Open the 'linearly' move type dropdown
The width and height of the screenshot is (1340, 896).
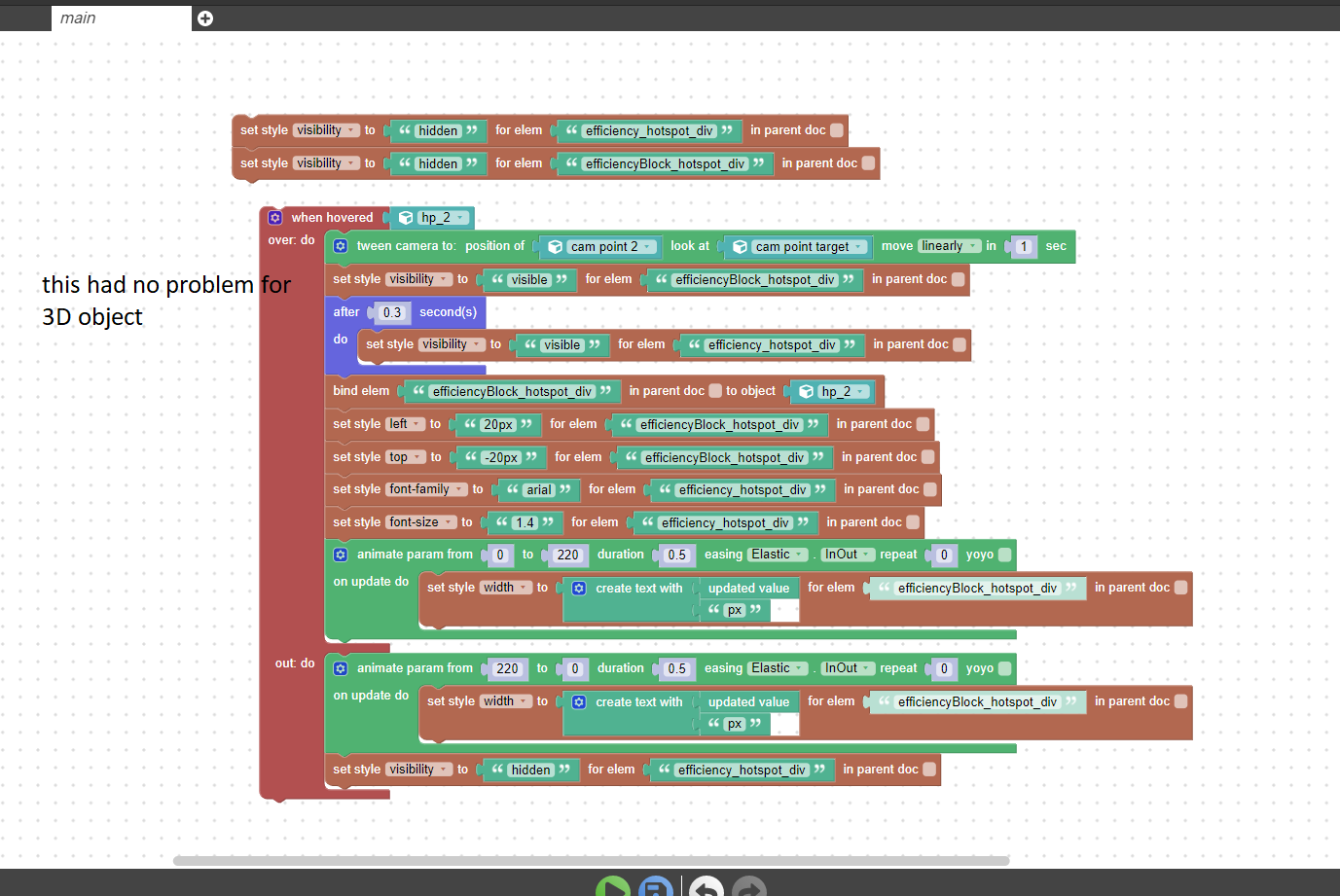click(x=948, y=246)
